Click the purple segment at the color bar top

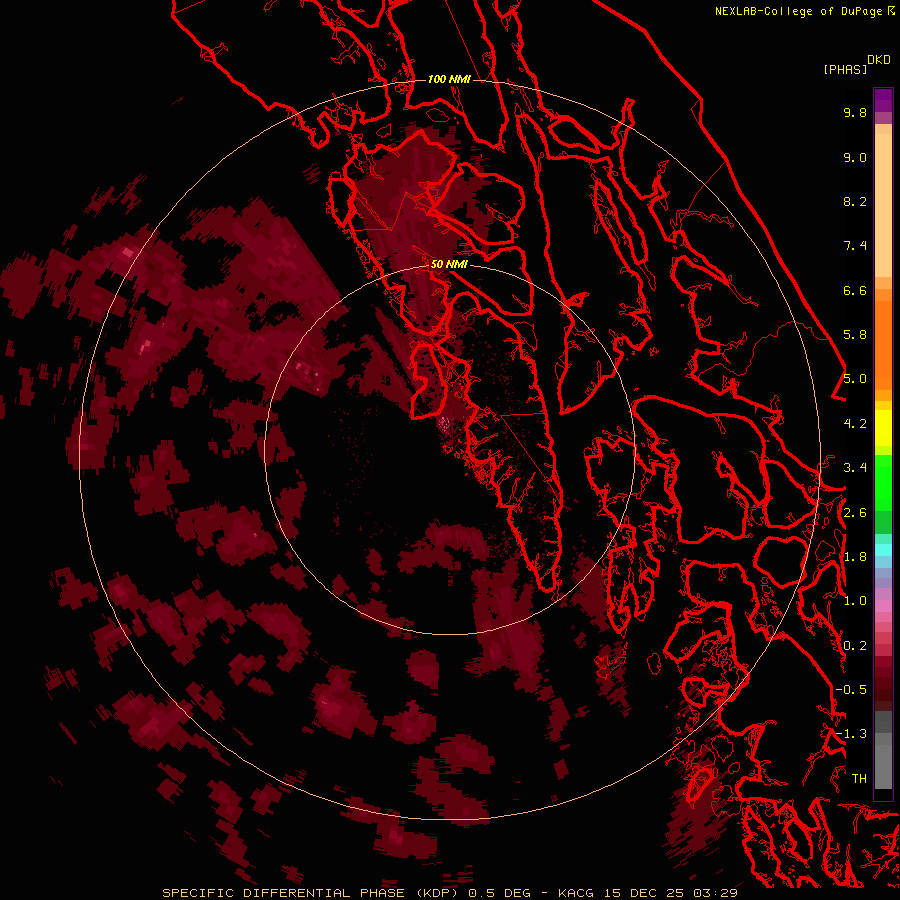(x=883, y=101)
